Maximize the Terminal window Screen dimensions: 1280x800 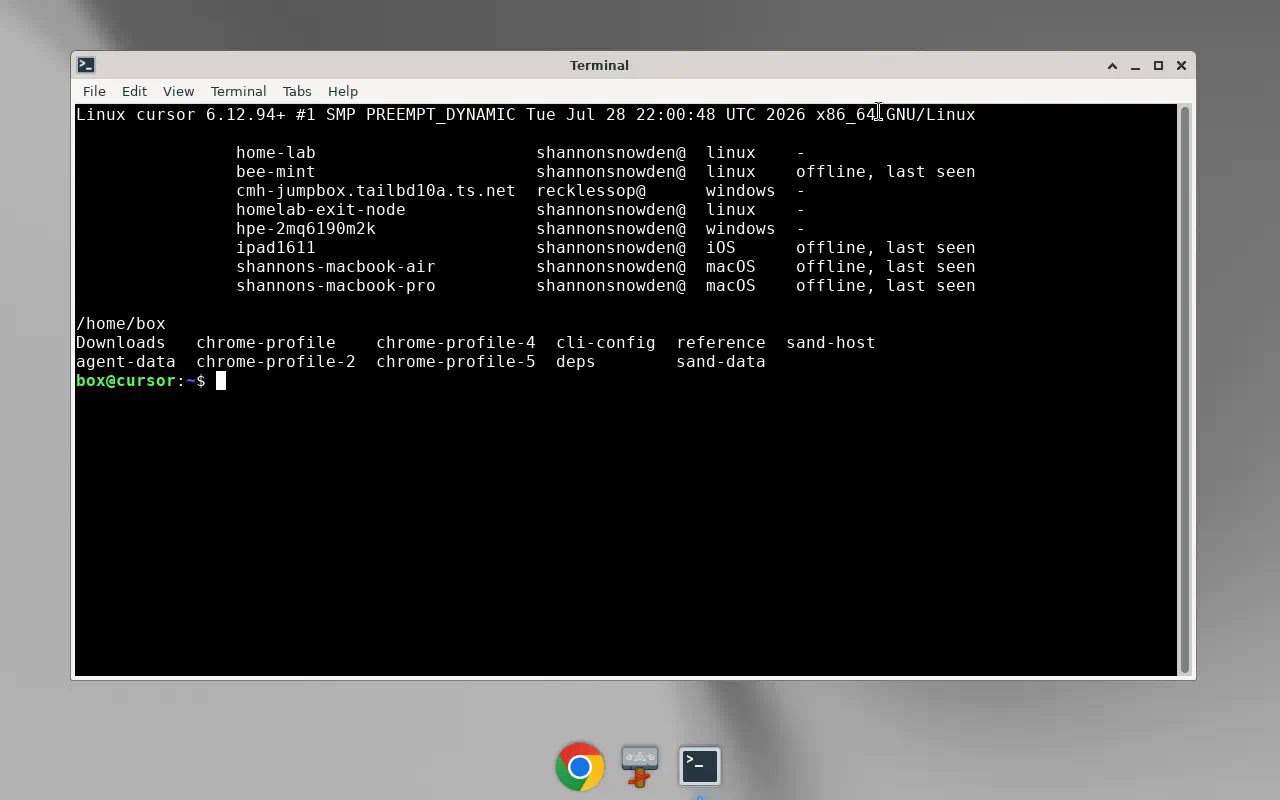coord(1158,66)
